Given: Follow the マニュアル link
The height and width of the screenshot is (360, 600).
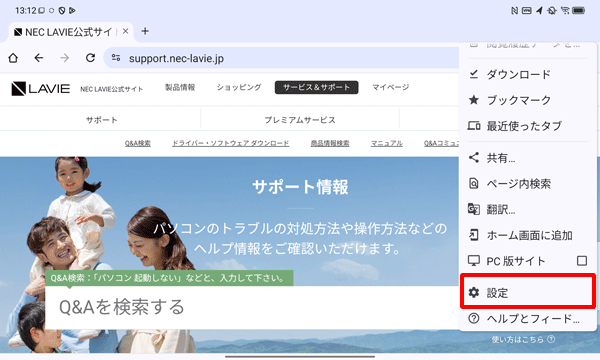Looking at the screenshot, I should 386,143.
